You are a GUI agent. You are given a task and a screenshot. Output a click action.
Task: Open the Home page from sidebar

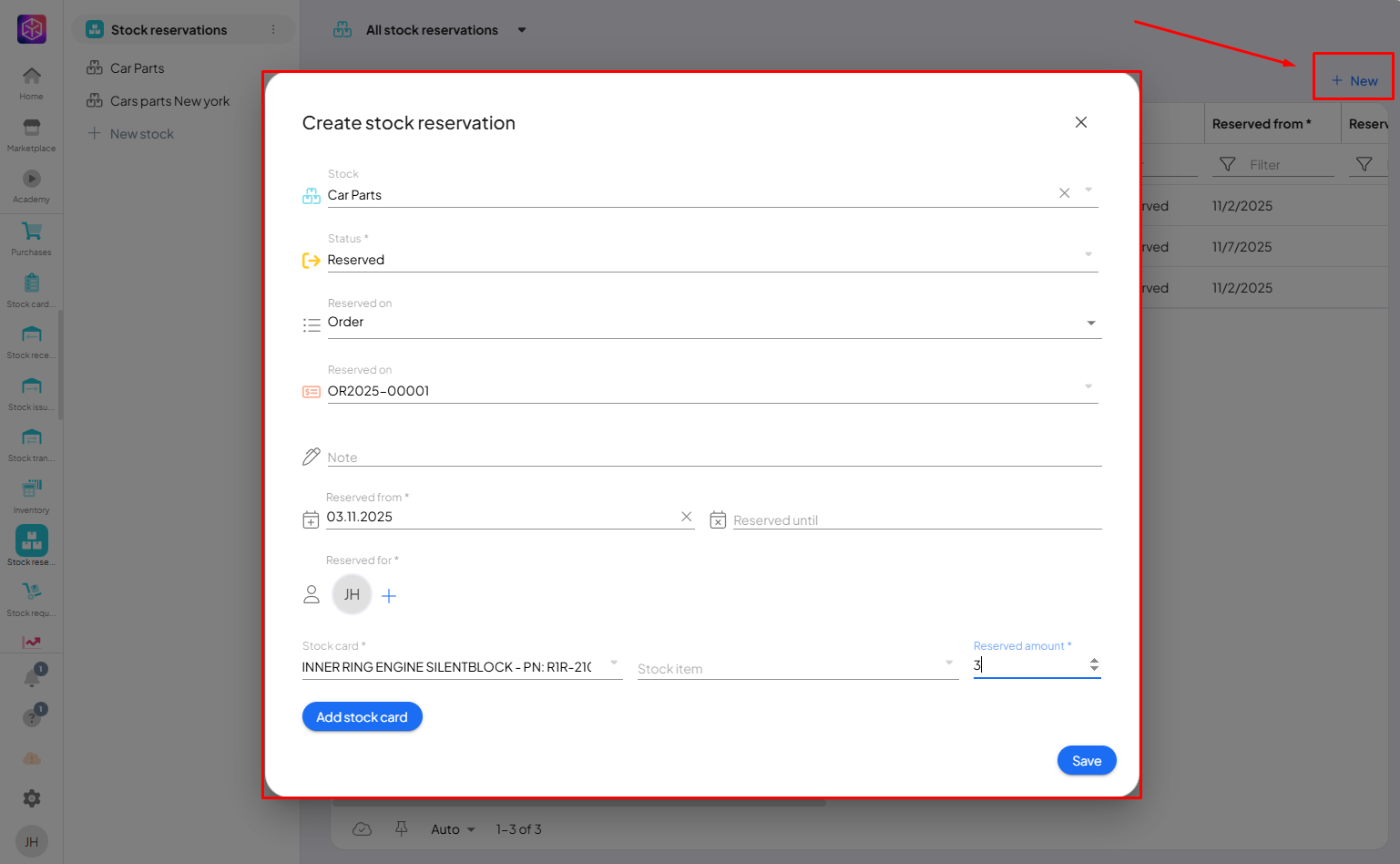click(32, 81)
